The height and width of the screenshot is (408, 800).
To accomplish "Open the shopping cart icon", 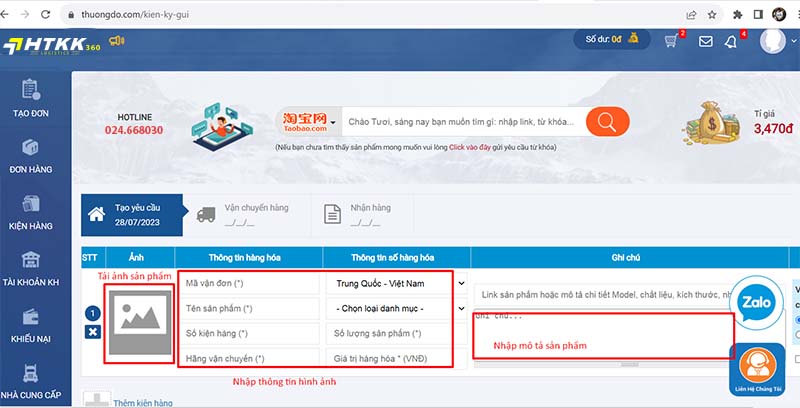I will click(672, 41).
